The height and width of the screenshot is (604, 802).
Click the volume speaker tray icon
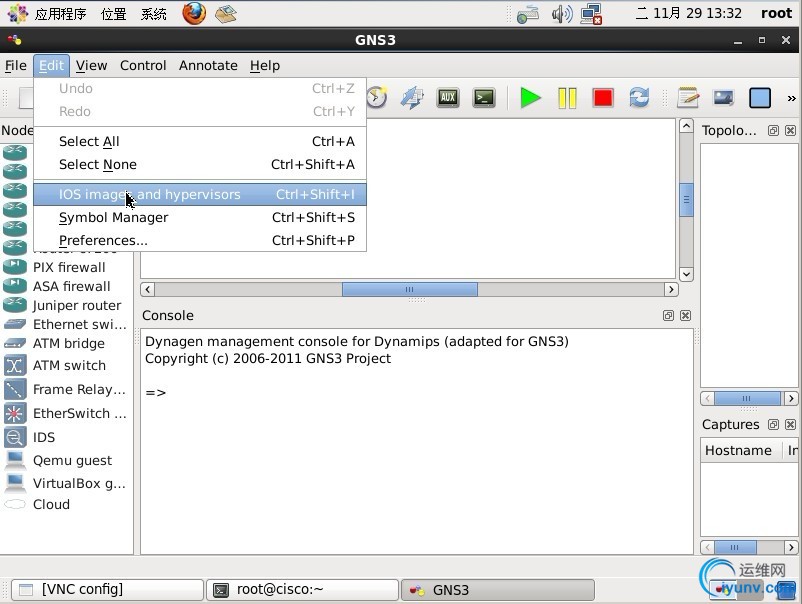[x=561, y=14]
